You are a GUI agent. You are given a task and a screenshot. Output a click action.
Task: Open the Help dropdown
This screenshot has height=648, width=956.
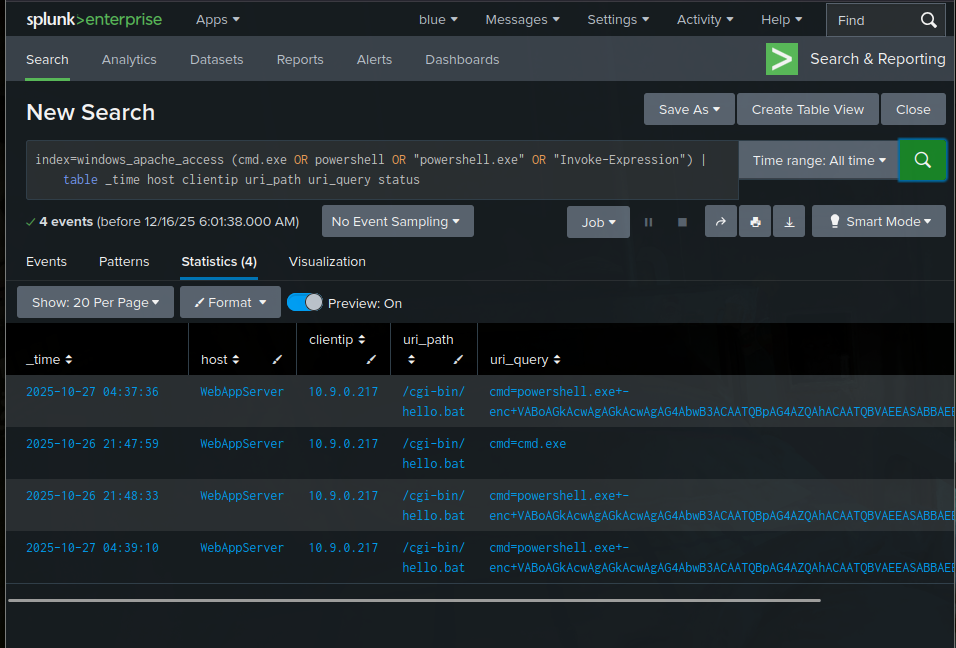click(x=782, y=20)
